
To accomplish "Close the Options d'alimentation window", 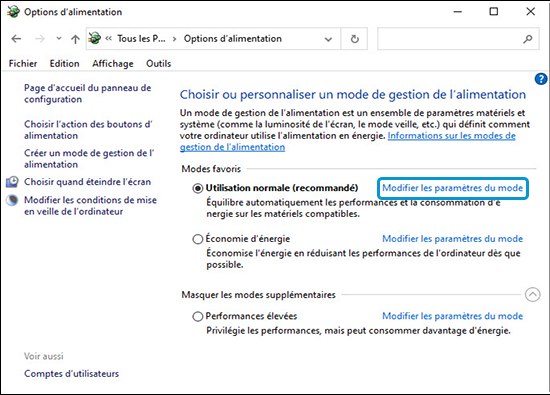I will [x=530, y=12].
